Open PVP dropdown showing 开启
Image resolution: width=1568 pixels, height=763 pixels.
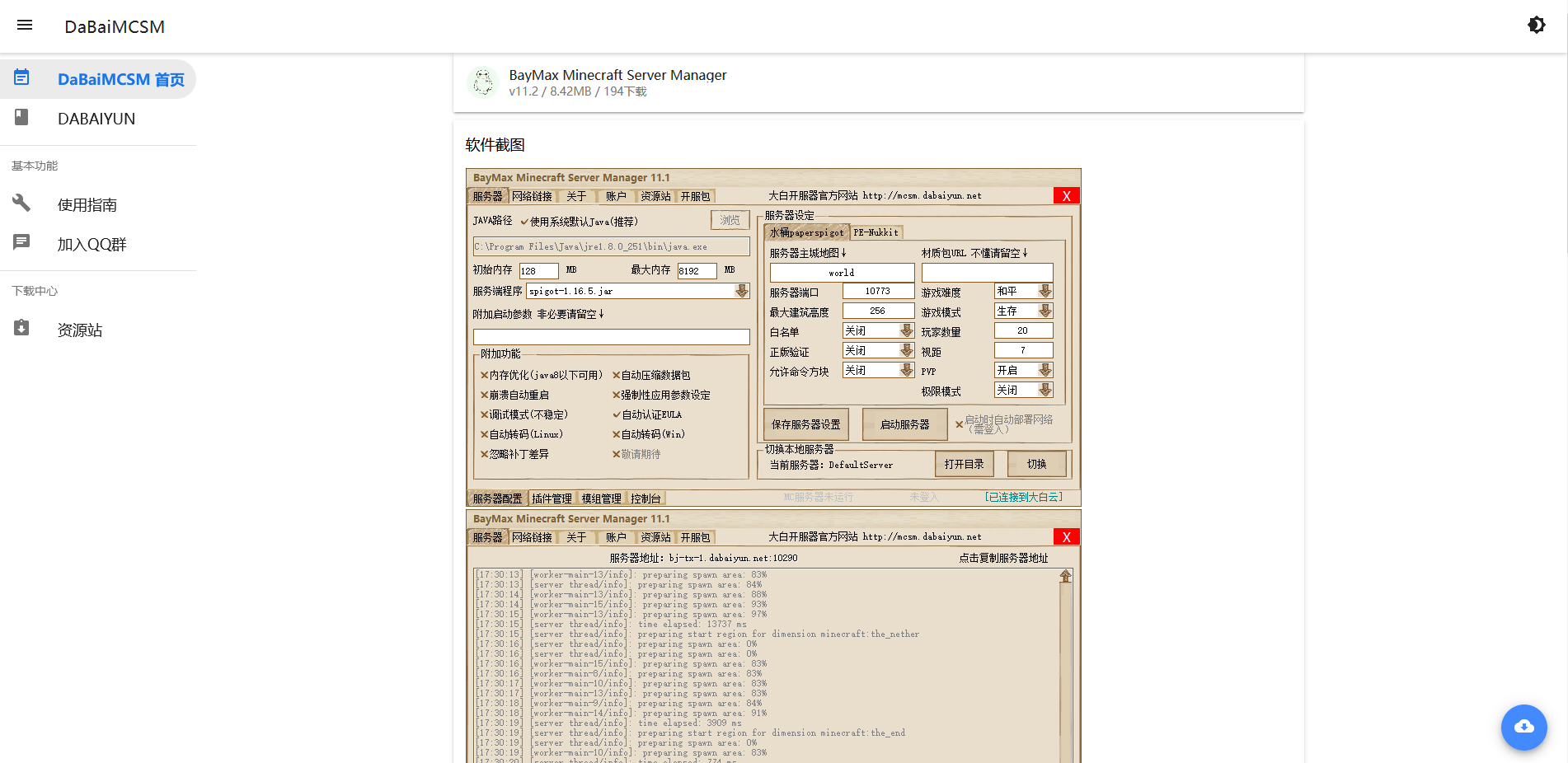[1023, 370]
